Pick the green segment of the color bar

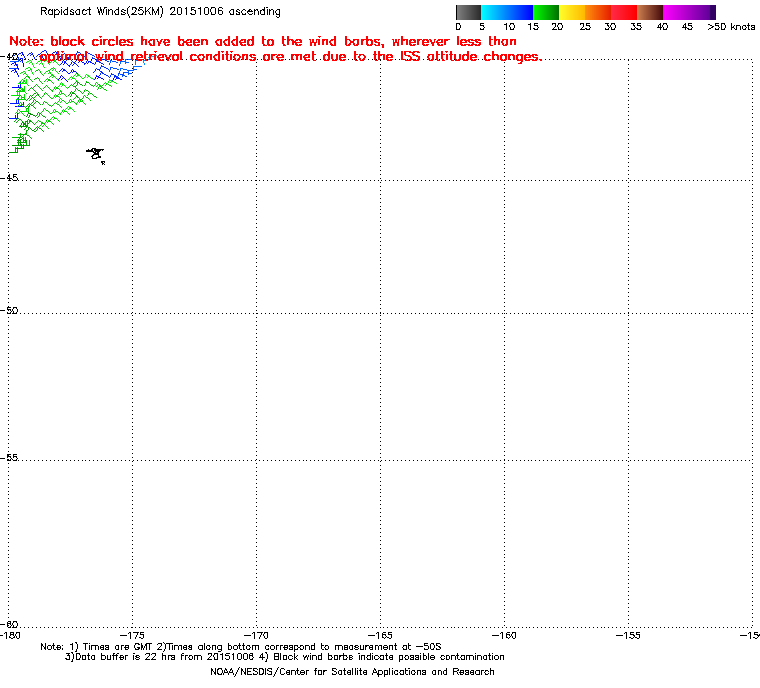(546, 12)
